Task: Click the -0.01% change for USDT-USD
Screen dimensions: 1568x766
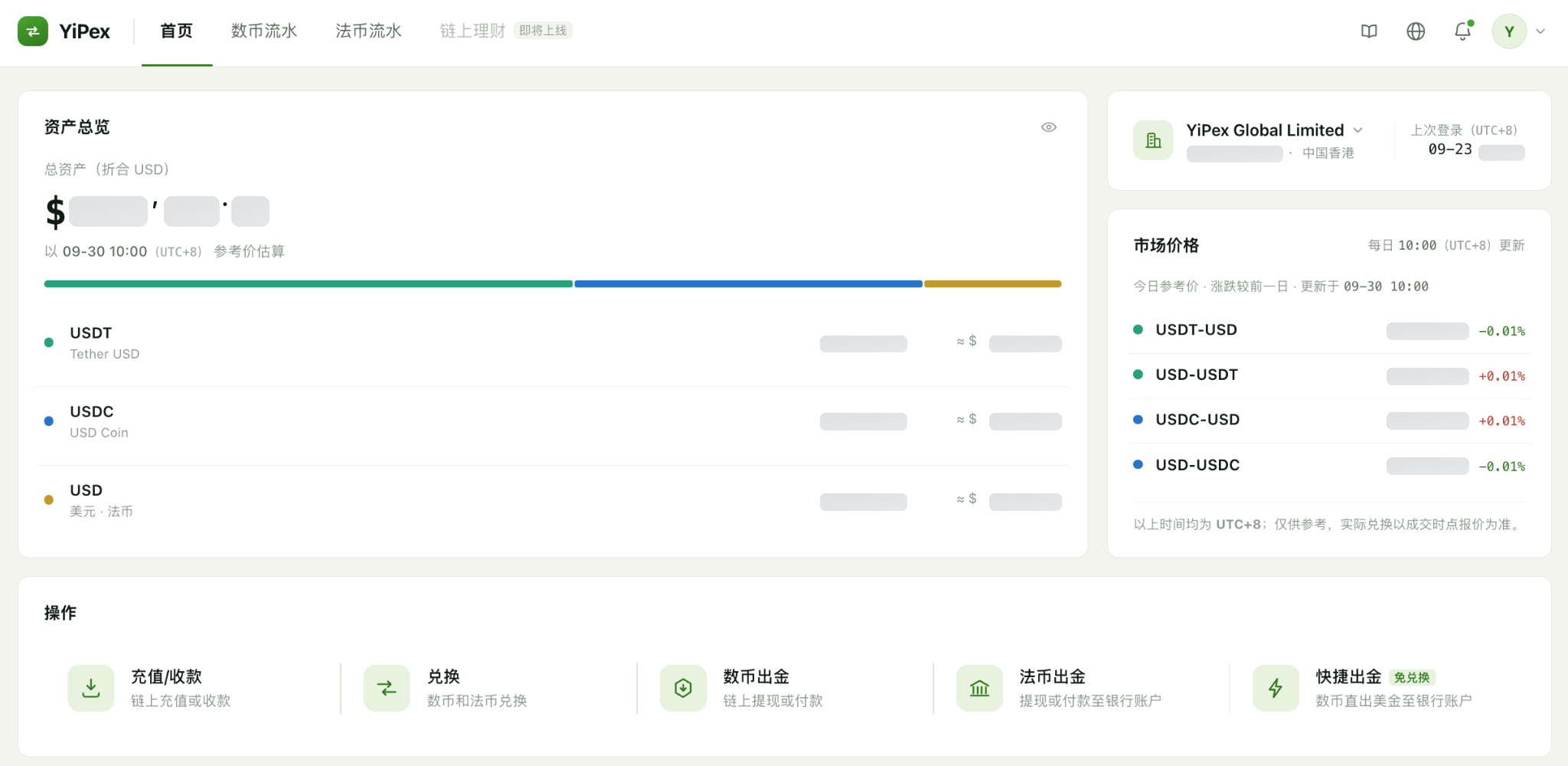Action: point(1501,331)
